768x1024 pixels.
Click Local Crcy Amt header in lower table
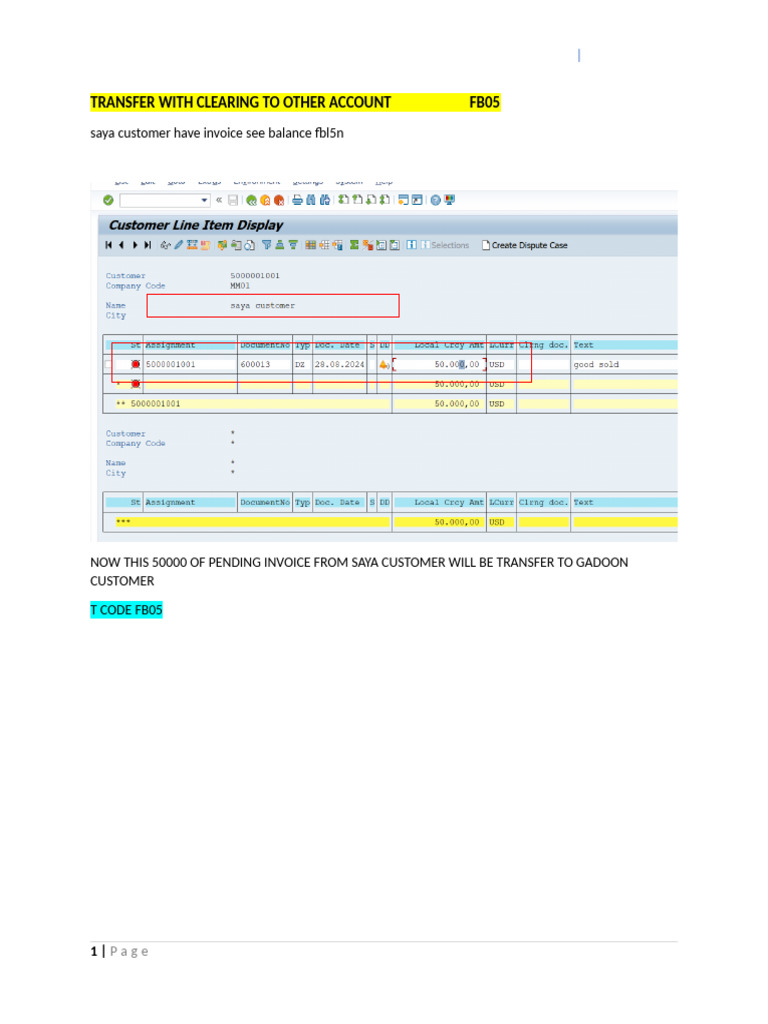(449, 502)
